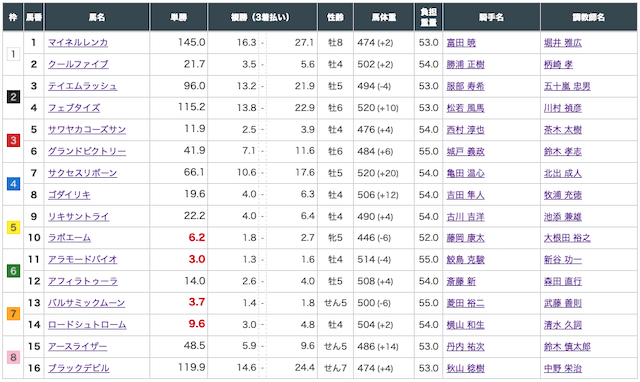Open horse link ラボエーム
This screenshot has height=382, width=640.
click(x=69, y=238)
